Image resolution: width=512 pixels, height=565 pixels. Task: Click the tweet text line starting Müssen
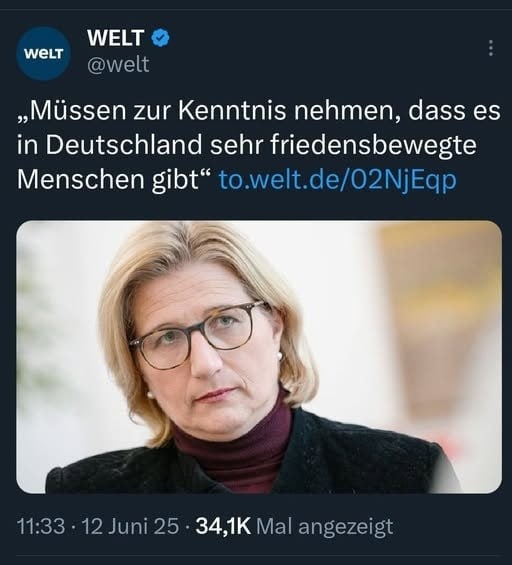click(259, 111)
